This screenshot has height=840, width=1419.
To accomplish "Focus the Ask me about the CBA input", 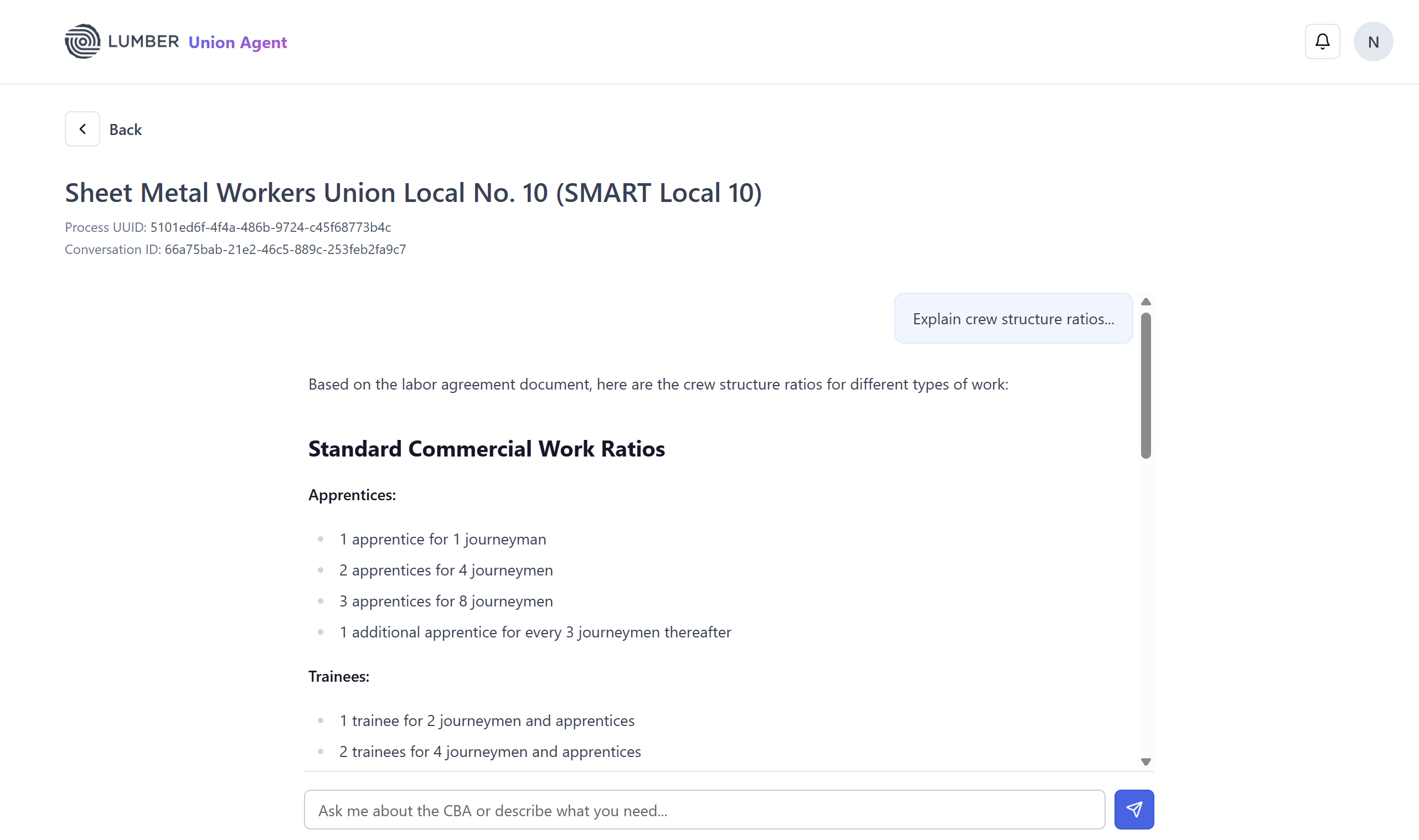I will pyautogui.click(x=704, y=810).
